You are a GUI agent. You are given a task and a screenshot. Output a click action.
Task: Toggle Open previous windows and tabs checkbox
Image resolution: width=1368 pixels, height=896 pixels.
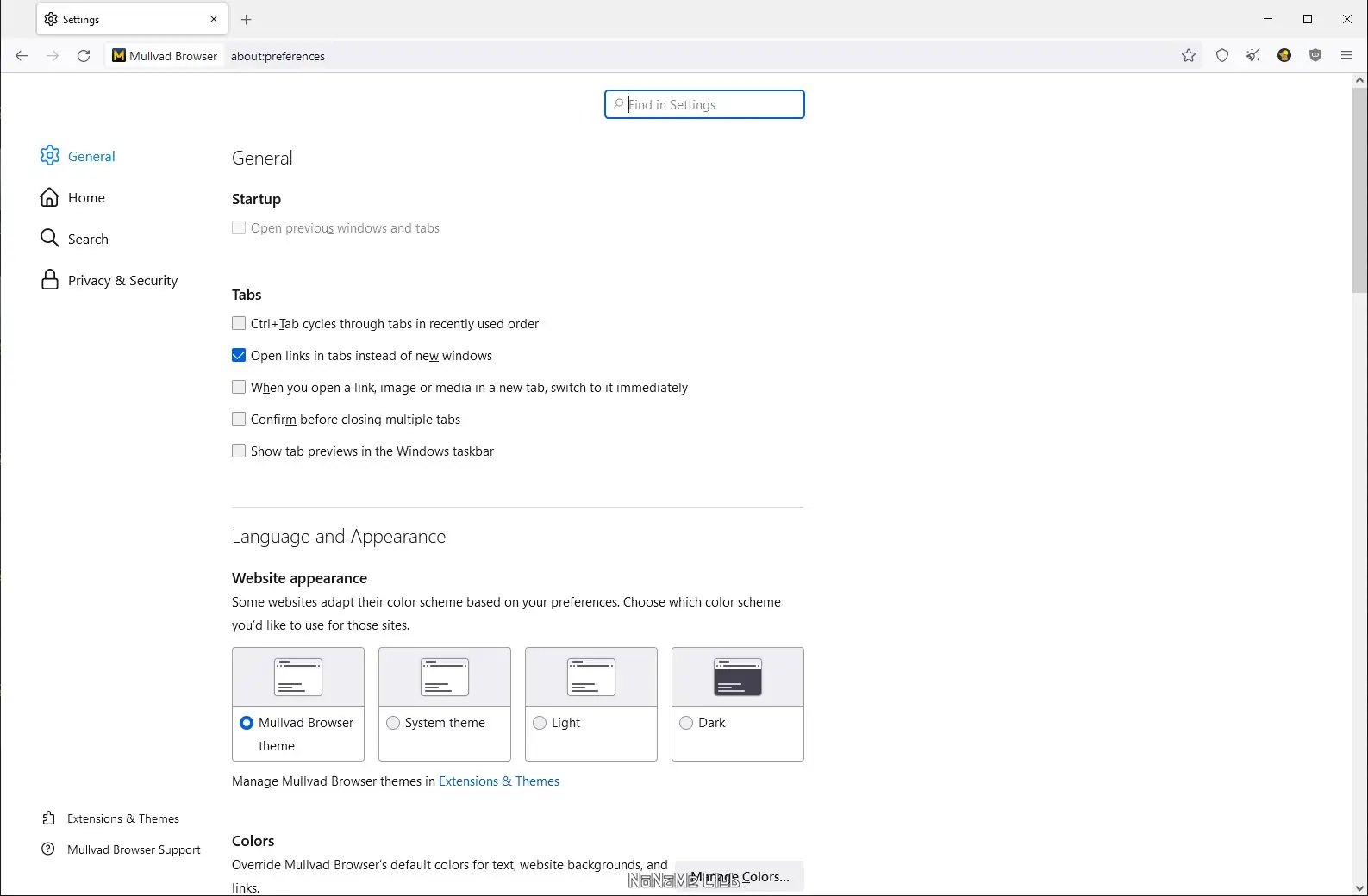239,228
